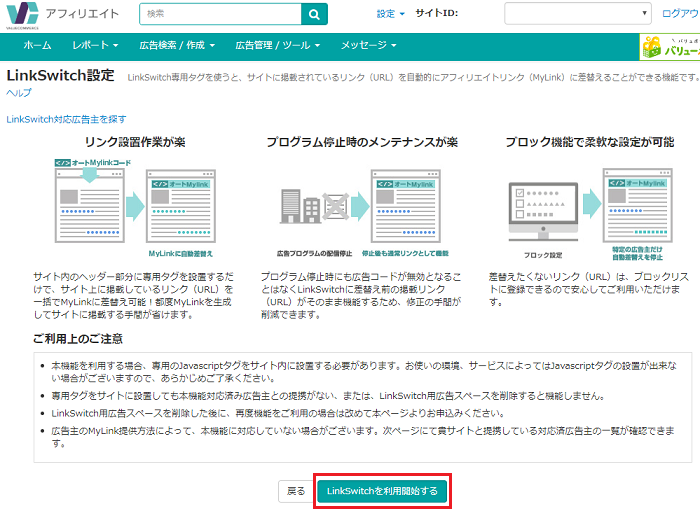Click the gift box banner icon
The width and height of the screenshot is (700, 525).
point(651,47)
